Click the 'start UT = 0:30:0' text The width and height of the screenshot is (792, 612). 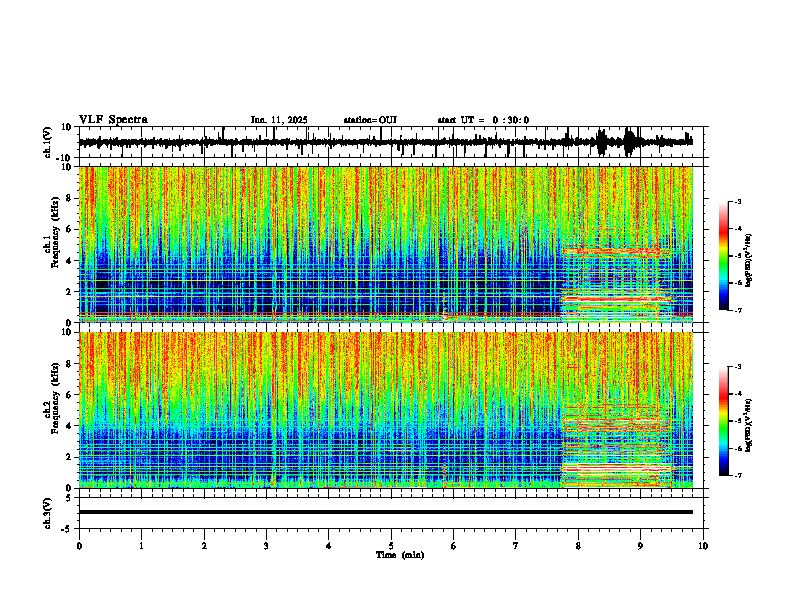click(x=483, y=120)
